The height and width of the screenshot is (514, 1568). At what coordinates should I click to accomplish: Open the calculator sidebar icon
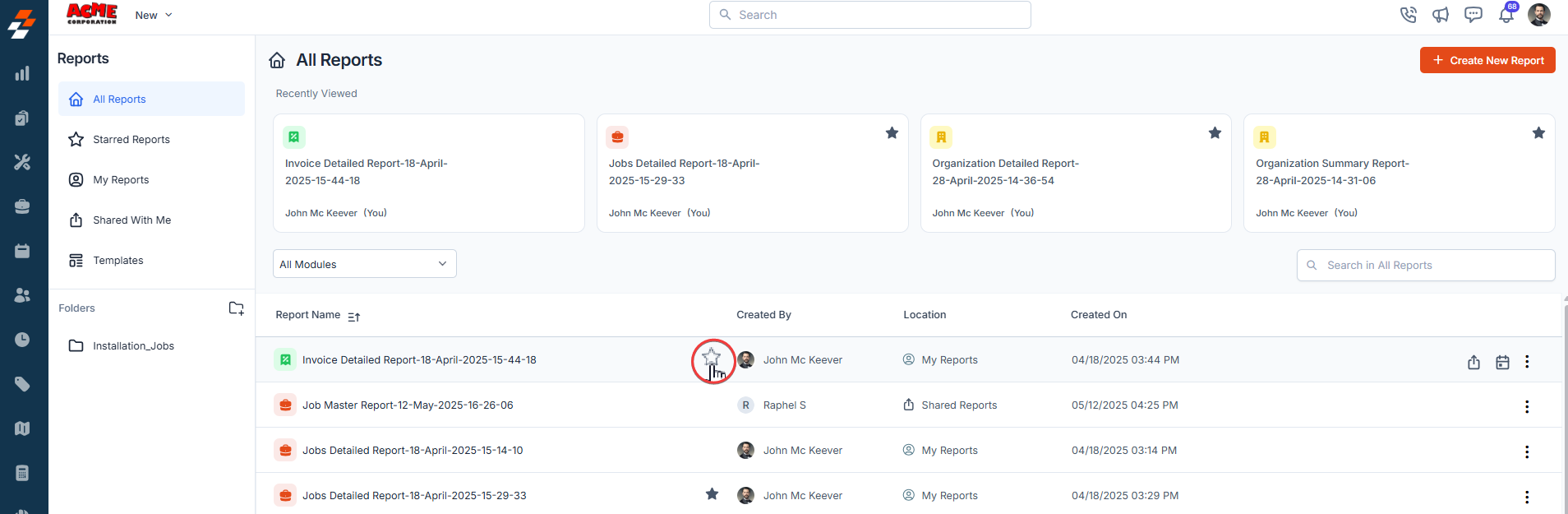22,473
